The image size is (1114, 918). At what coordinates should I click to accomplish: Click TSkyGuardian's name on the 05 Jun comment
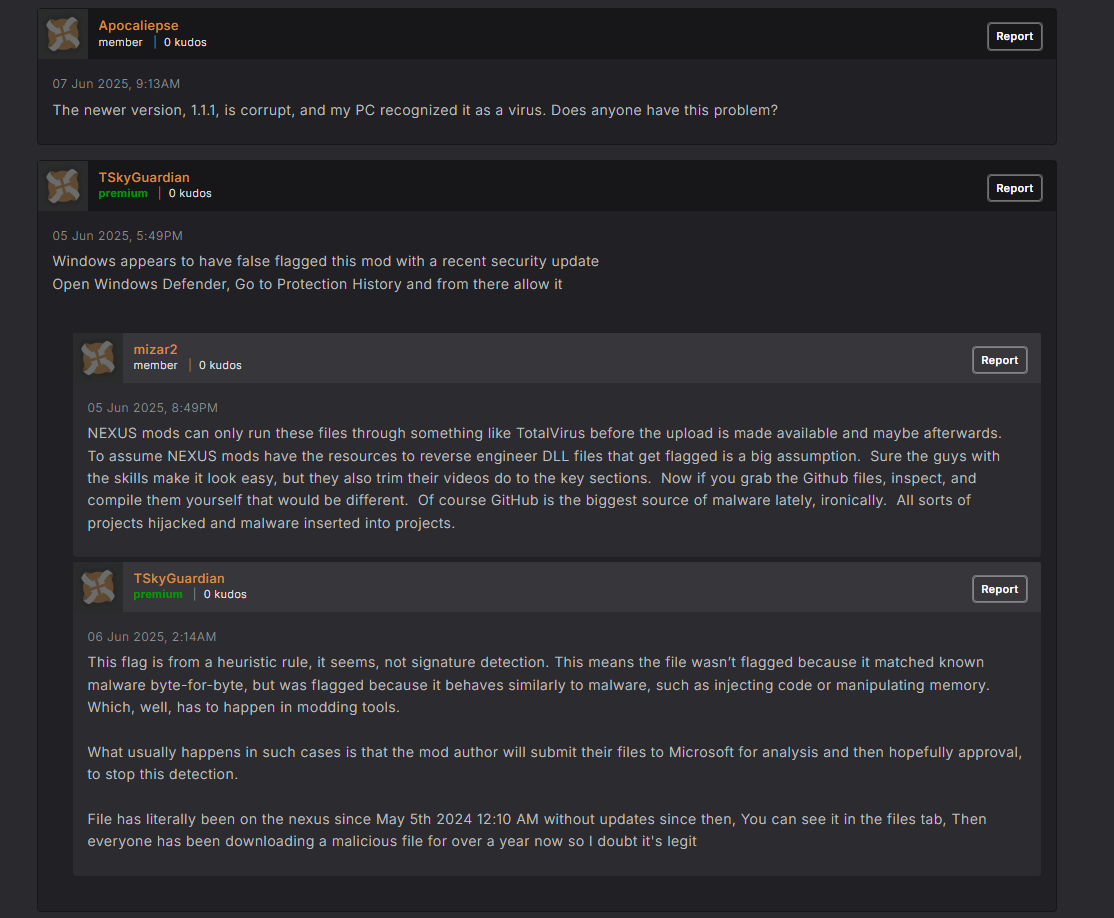144,177
